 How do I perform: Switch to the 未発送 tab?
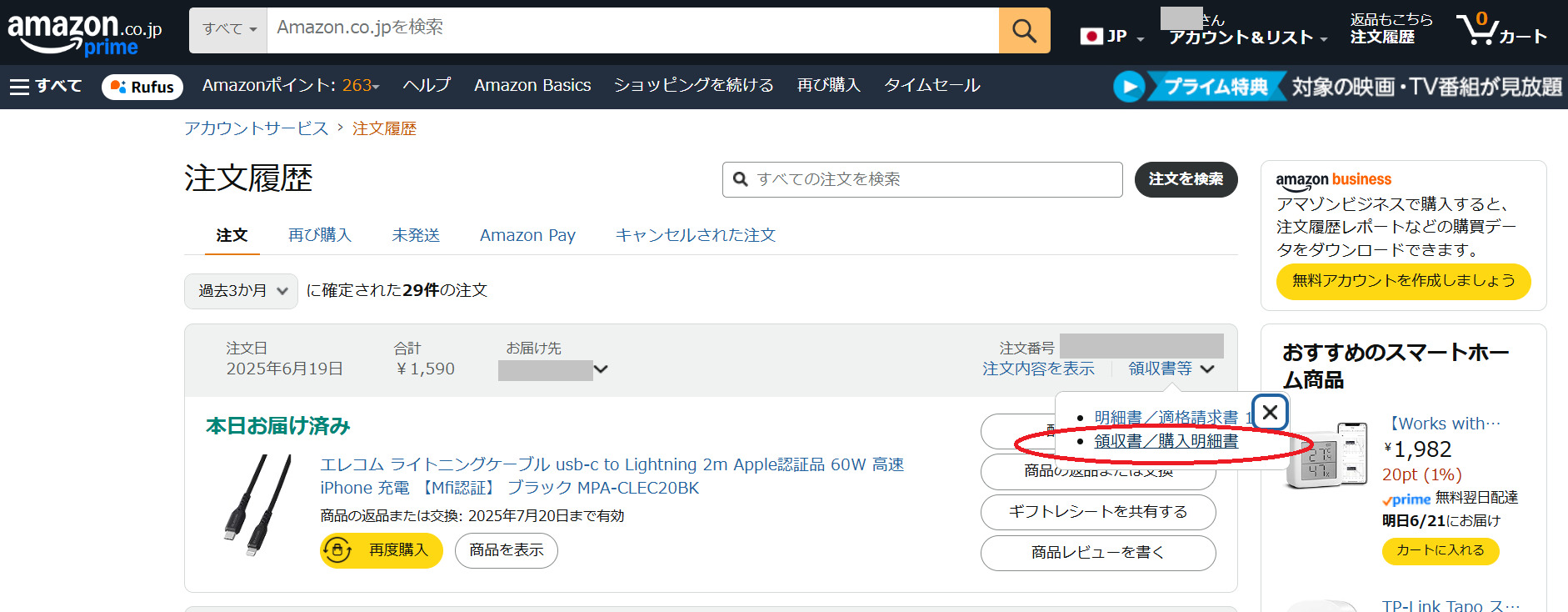pos(416,235)
